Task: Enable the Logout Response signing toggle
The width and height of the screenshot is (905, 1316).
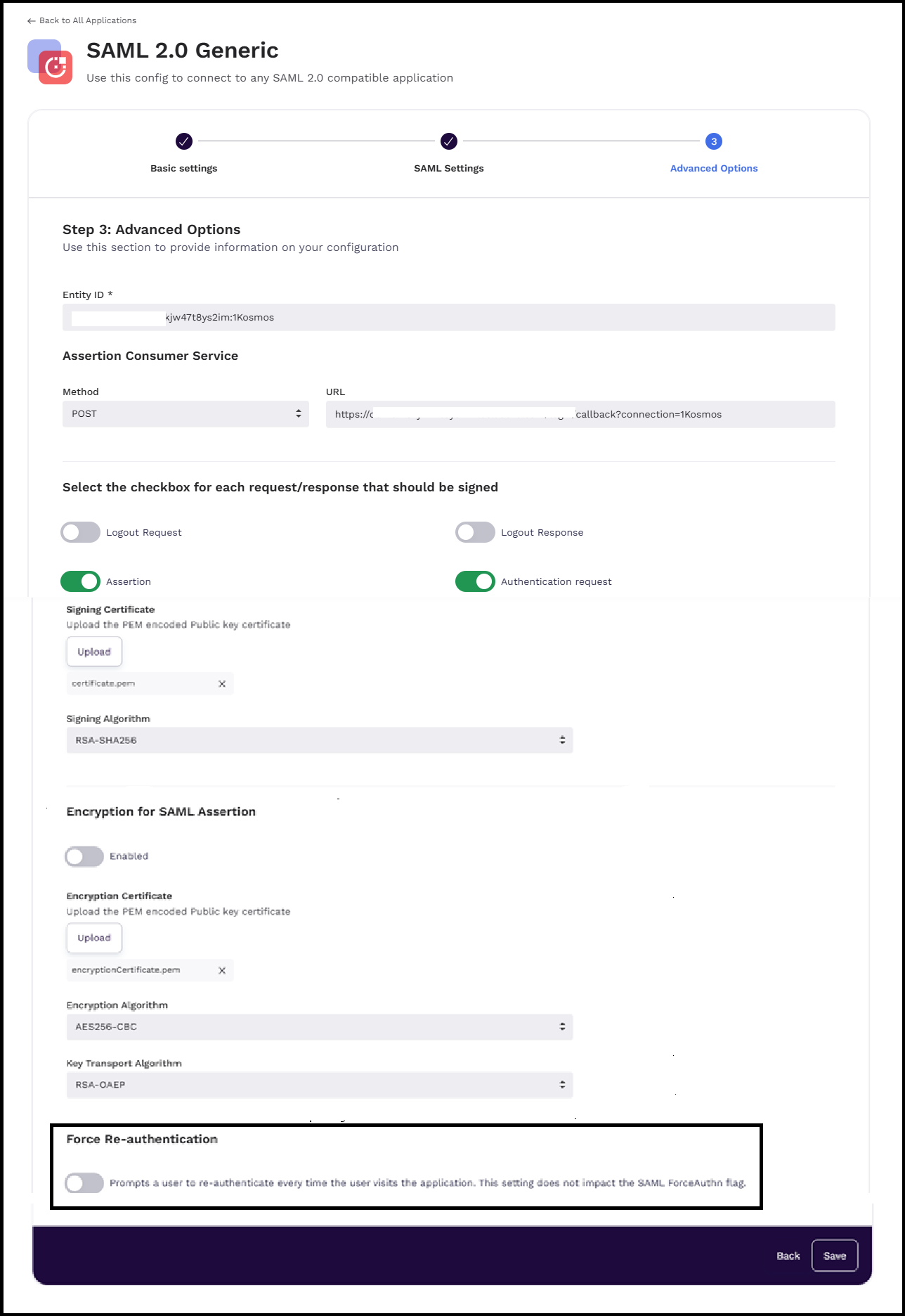Action: 475,532
